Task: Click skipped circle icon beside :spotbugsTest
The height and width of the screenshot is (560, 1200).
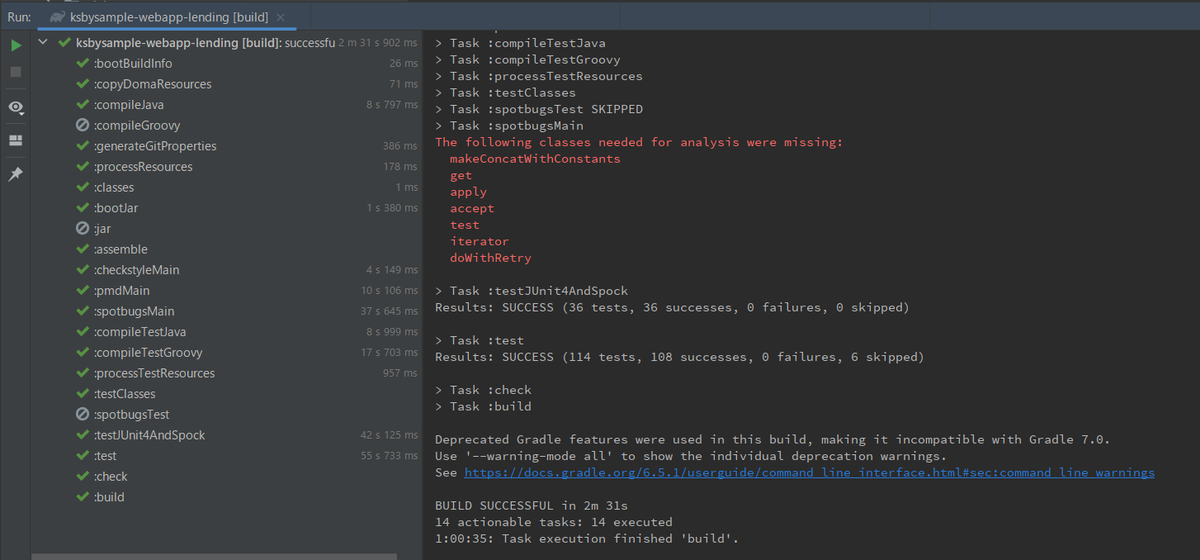Action: pos(84,414)
